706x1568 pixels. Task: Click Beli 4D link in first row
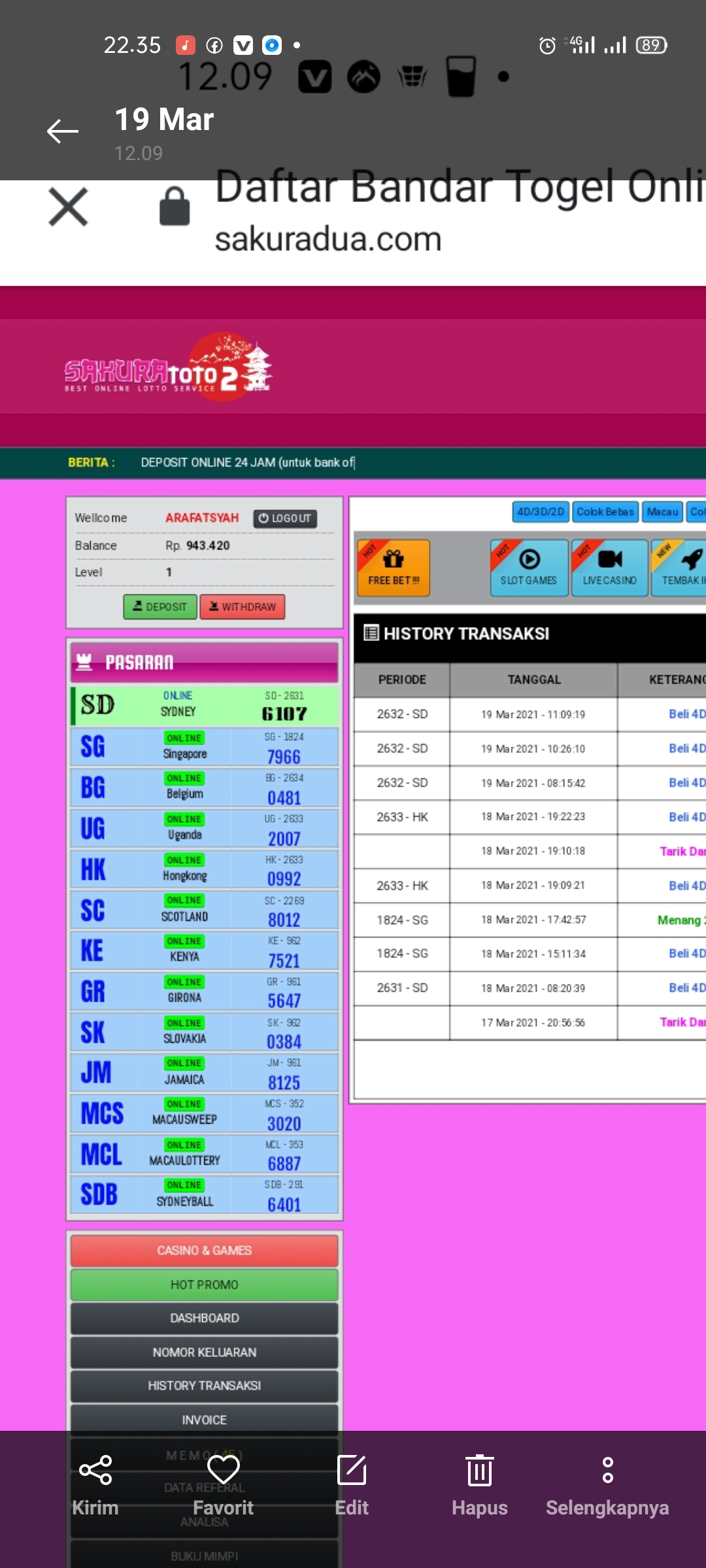pyautogui.click(x=686, y=714)
